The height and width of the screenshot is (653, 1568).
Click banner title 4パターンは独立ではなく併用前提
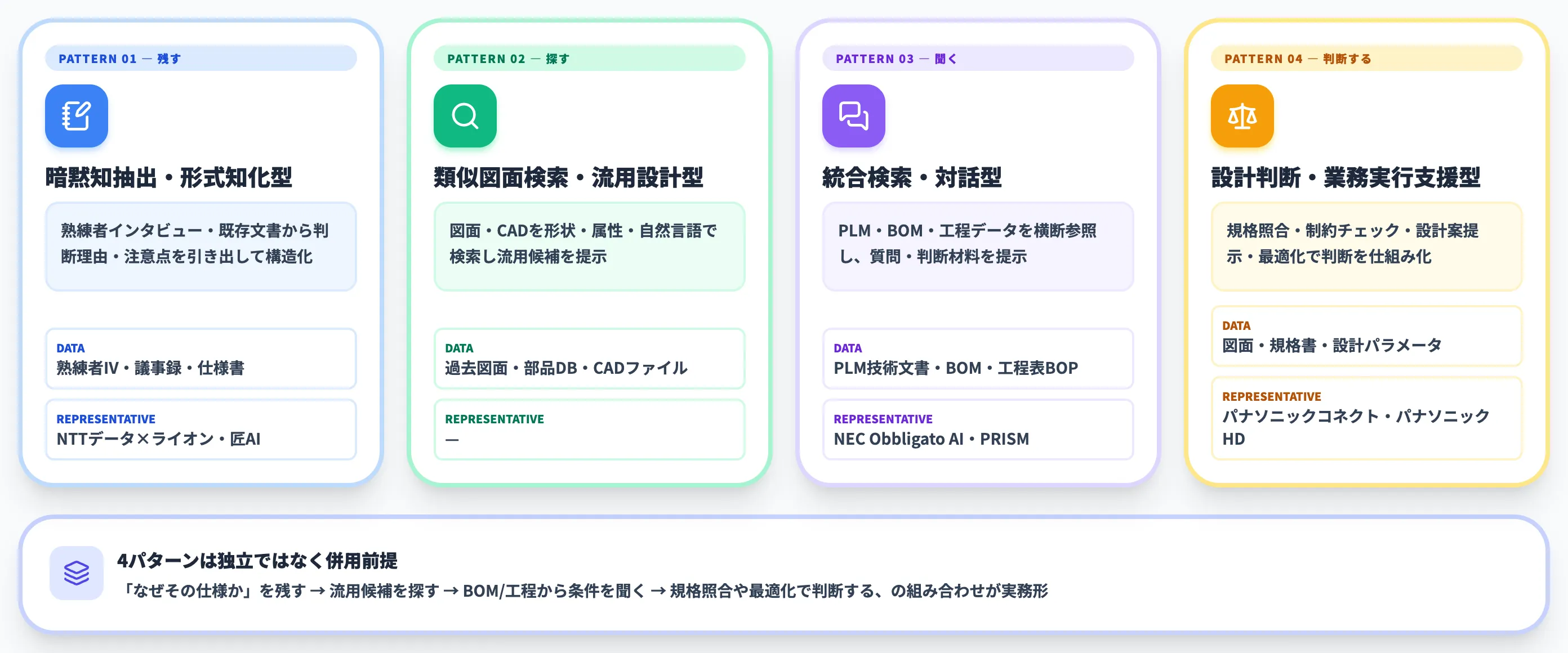point(257,561)
